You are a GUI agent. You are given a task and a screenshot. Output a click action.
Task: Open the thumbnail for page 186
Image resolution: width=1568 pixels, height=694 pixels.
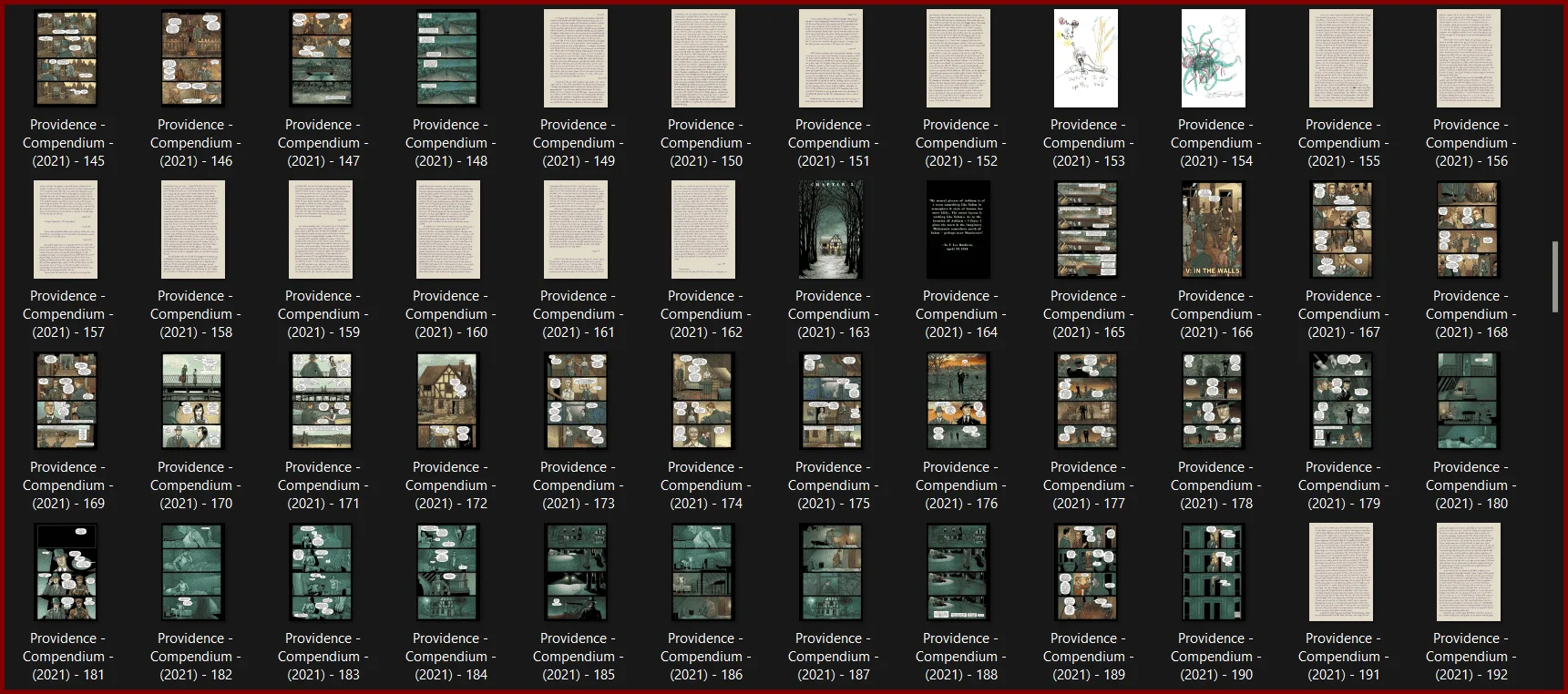coord(703,572)
